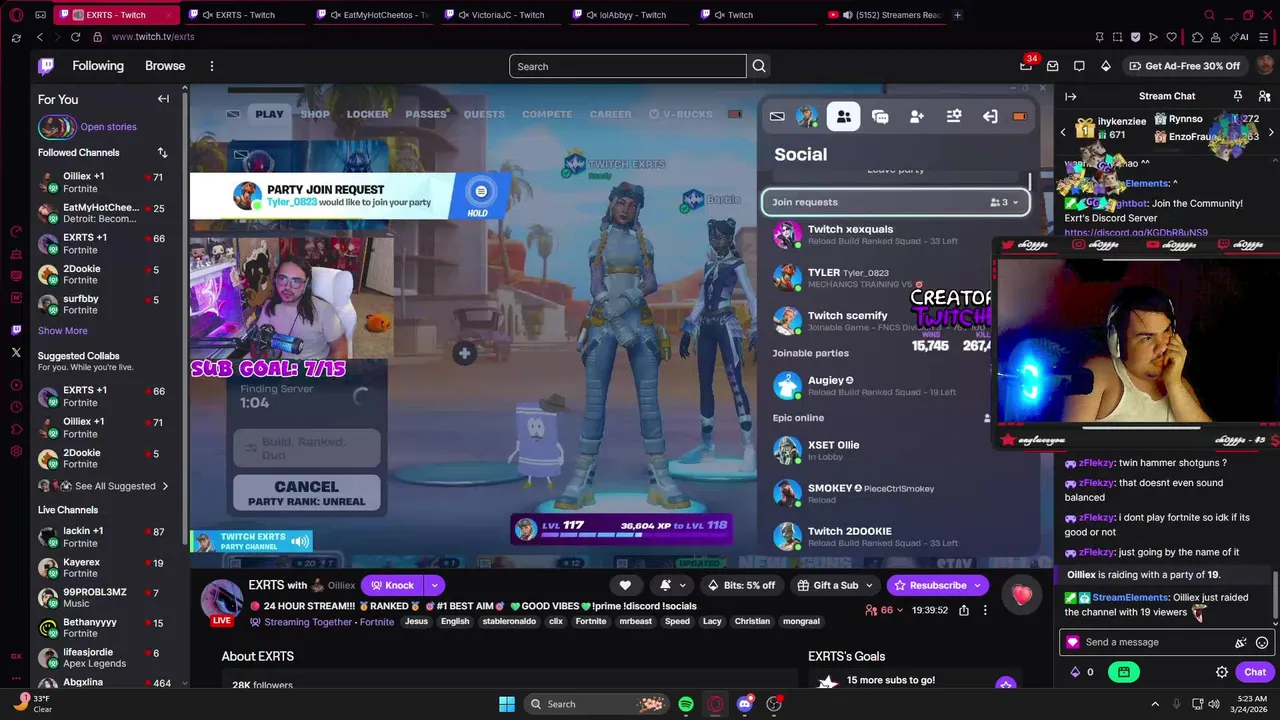Image resolution: width=1280 pixels, height=720 pixels.
Task: Click the purple Chat send button
Action: click(1254, 672)
